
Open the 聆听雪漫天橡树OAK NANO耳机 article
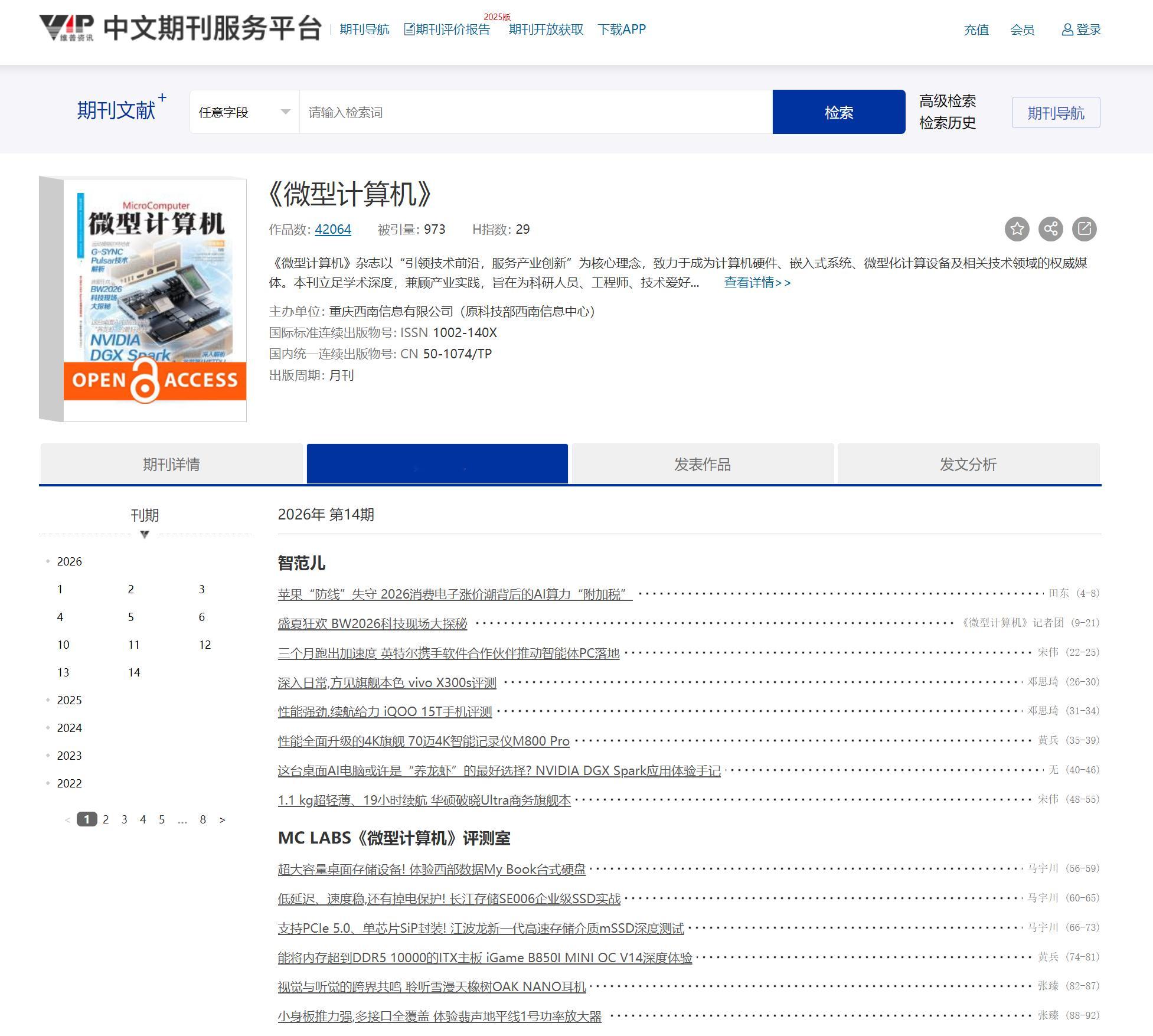pos(432,986)
